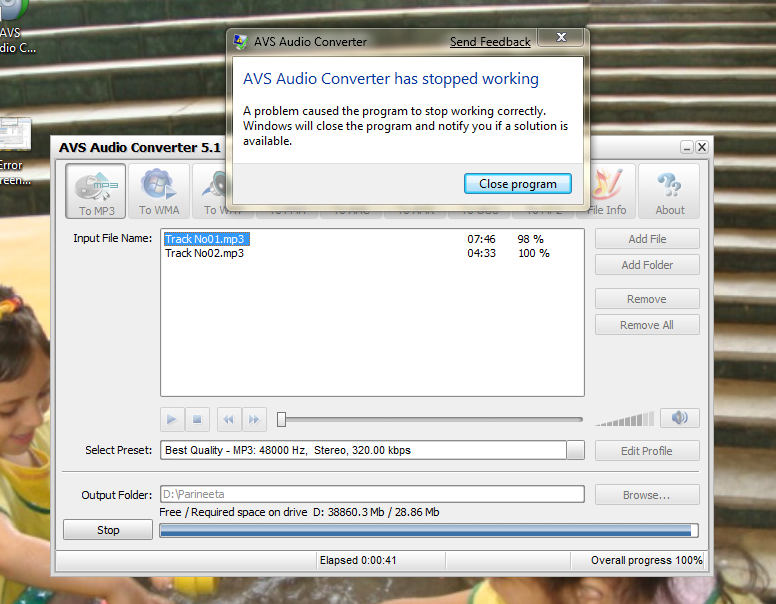
Task: Click the conversion progress bar
Action: [x=429, y=531]
